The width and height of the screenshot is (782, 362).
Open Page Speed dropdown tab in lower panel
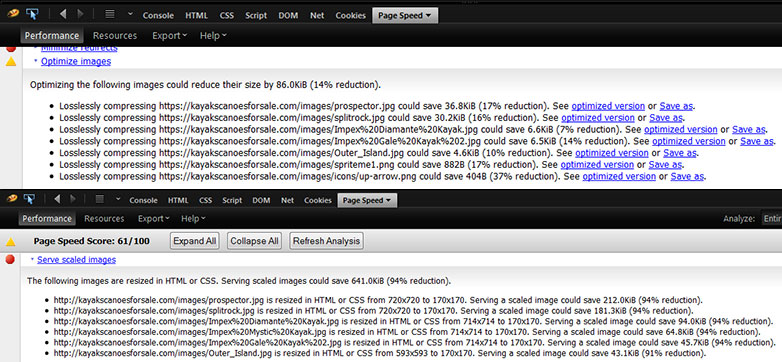pyautogui.click(x=367, y=200)
